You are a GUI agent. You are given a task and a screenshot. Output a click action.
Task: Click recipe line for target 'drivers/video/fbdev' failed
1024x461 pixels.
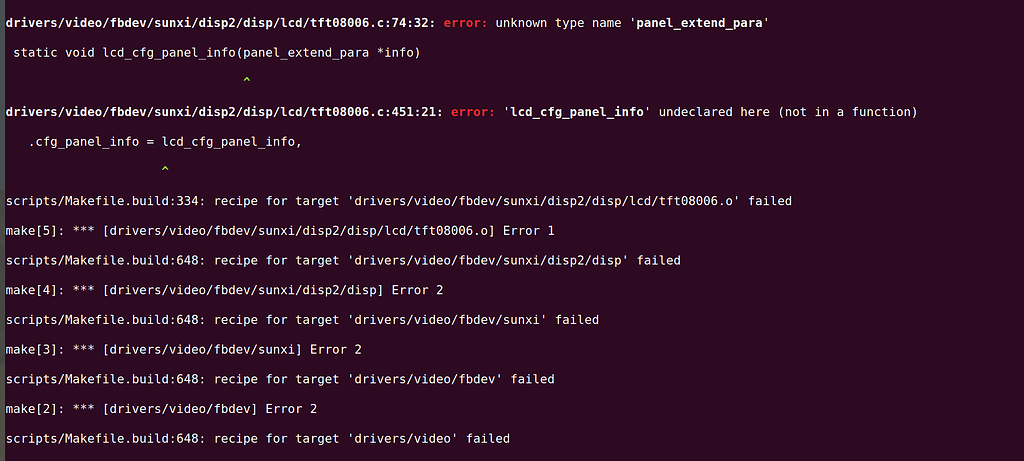point(280,379)
